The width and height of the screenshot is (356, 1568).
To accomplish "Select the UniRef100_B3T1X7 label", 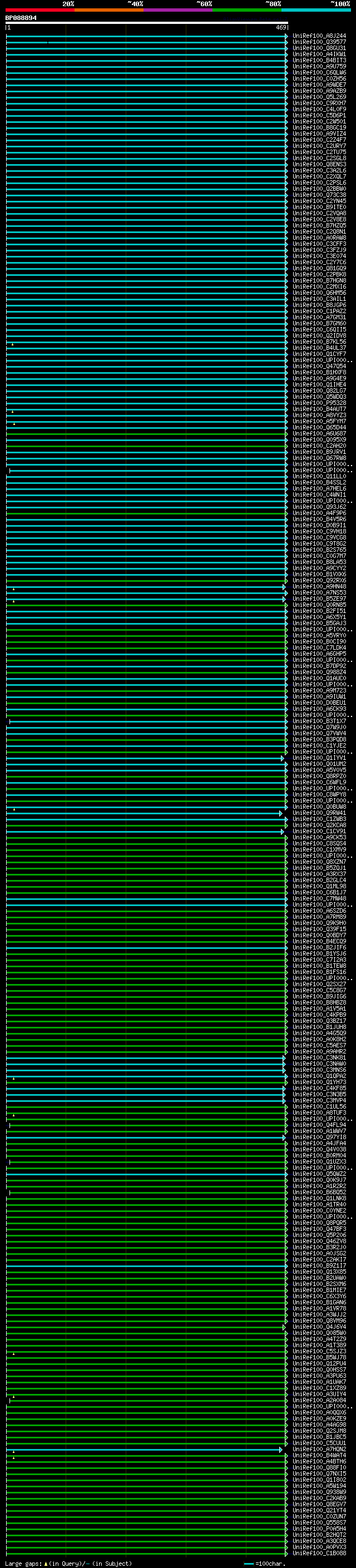I will pos(319,721).
